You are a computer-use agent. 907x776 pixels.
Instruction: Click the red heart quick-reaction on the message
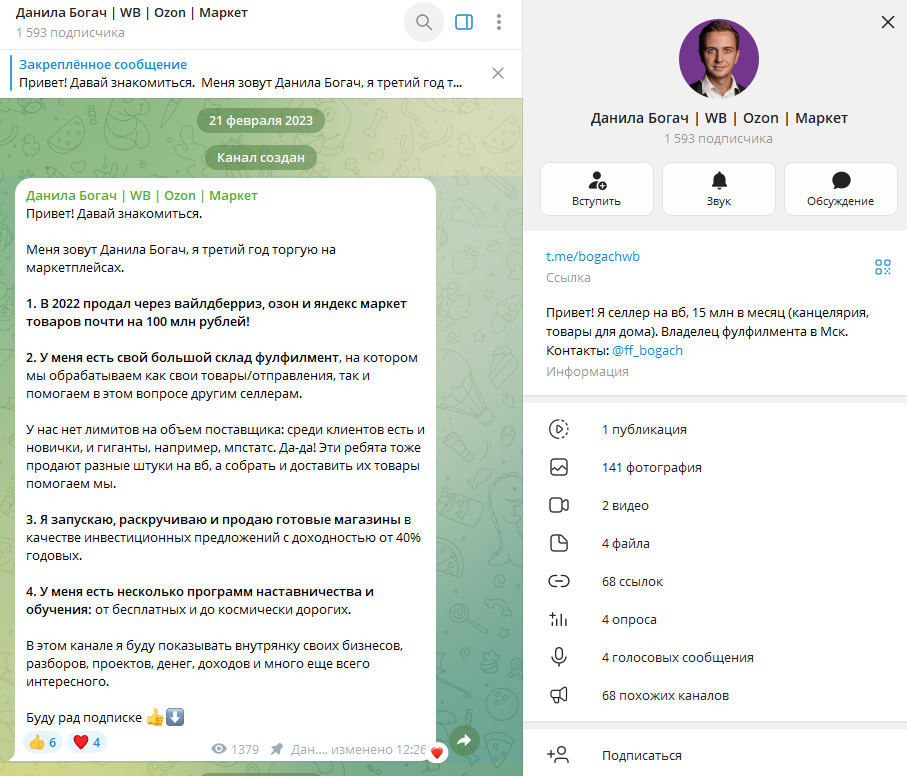click(x=437, y=752)
